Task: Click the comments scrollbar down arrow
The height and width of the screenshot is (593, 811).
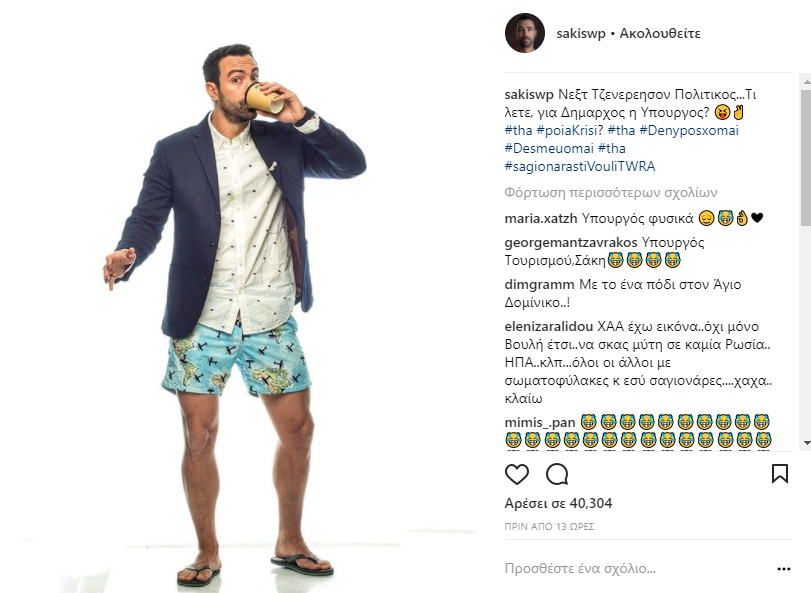Action: 804,442
